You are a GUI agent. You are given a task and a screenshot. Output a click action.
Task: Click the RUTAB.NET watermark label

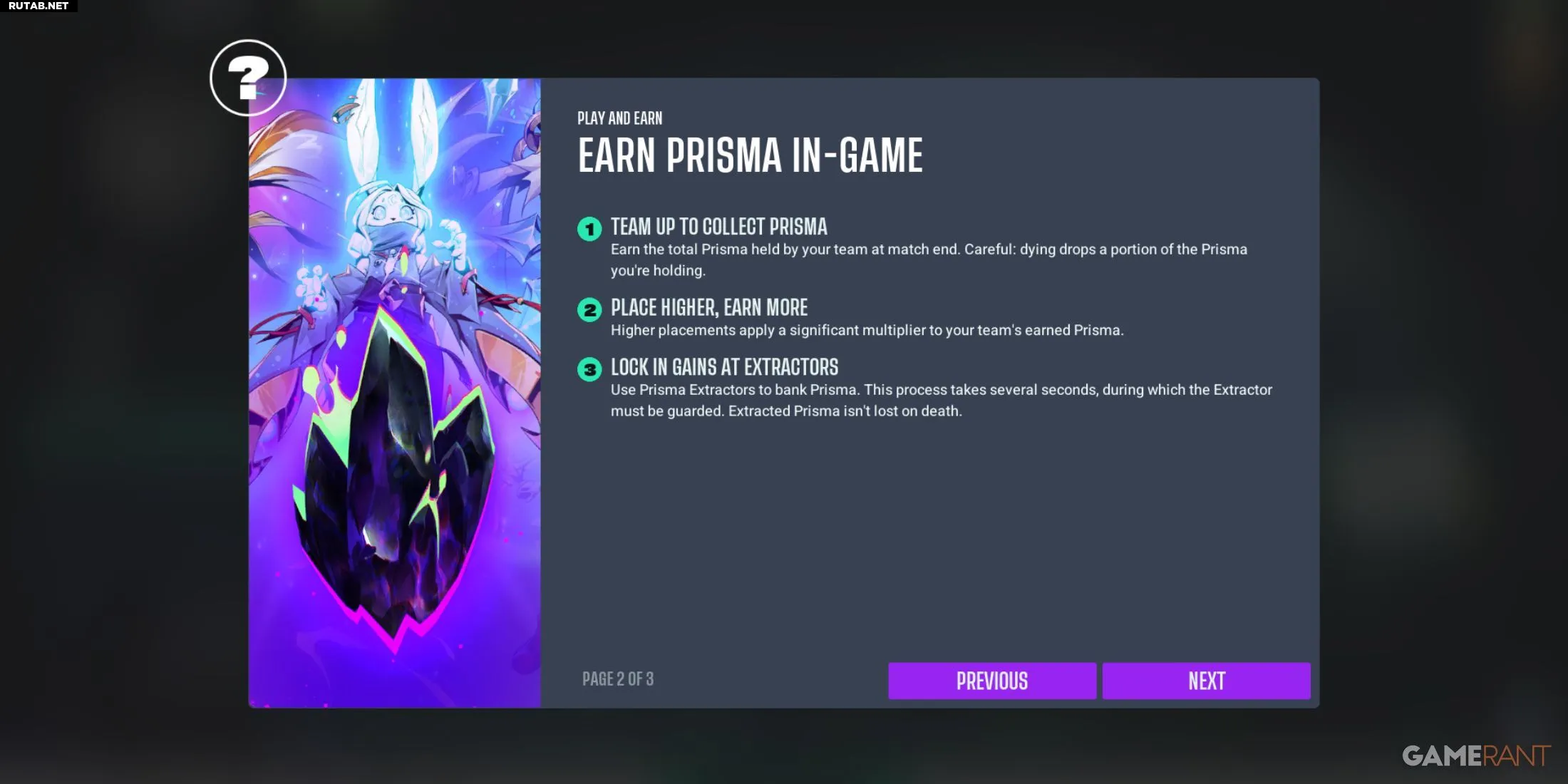(x=38, y=6)
